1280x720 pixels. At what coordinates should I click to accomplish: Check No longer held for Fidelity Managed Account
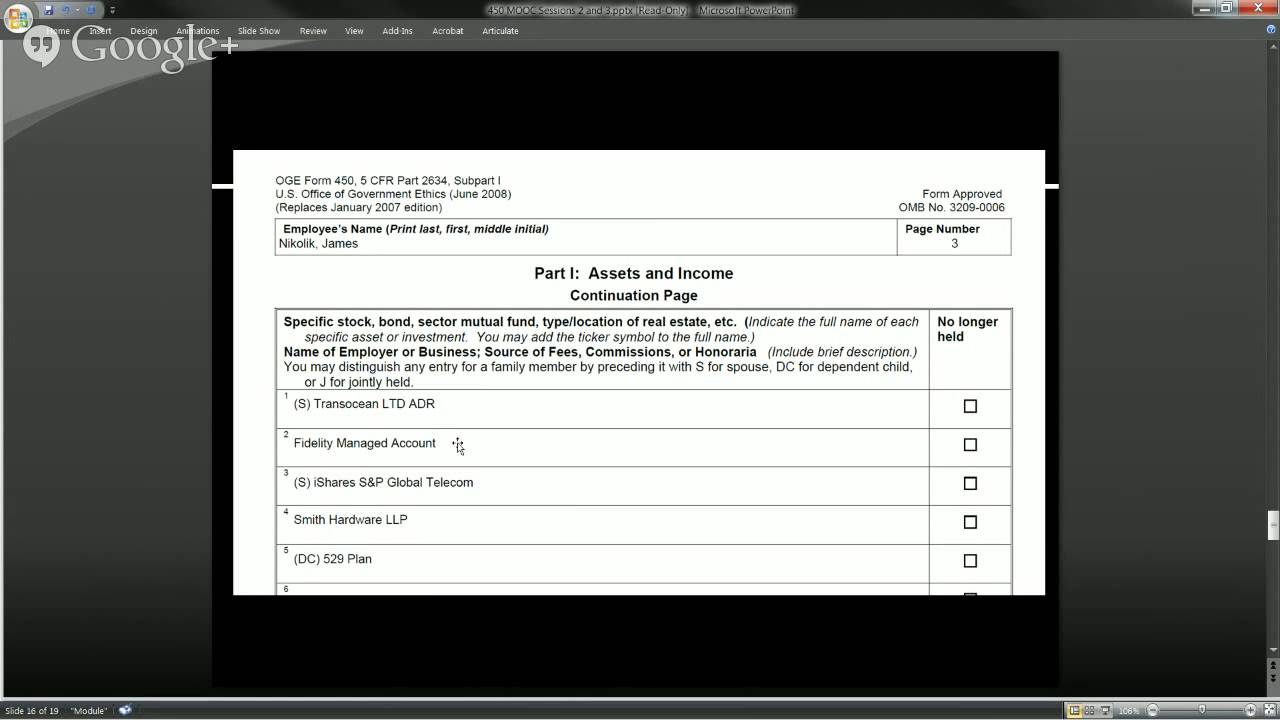[970, 445]
